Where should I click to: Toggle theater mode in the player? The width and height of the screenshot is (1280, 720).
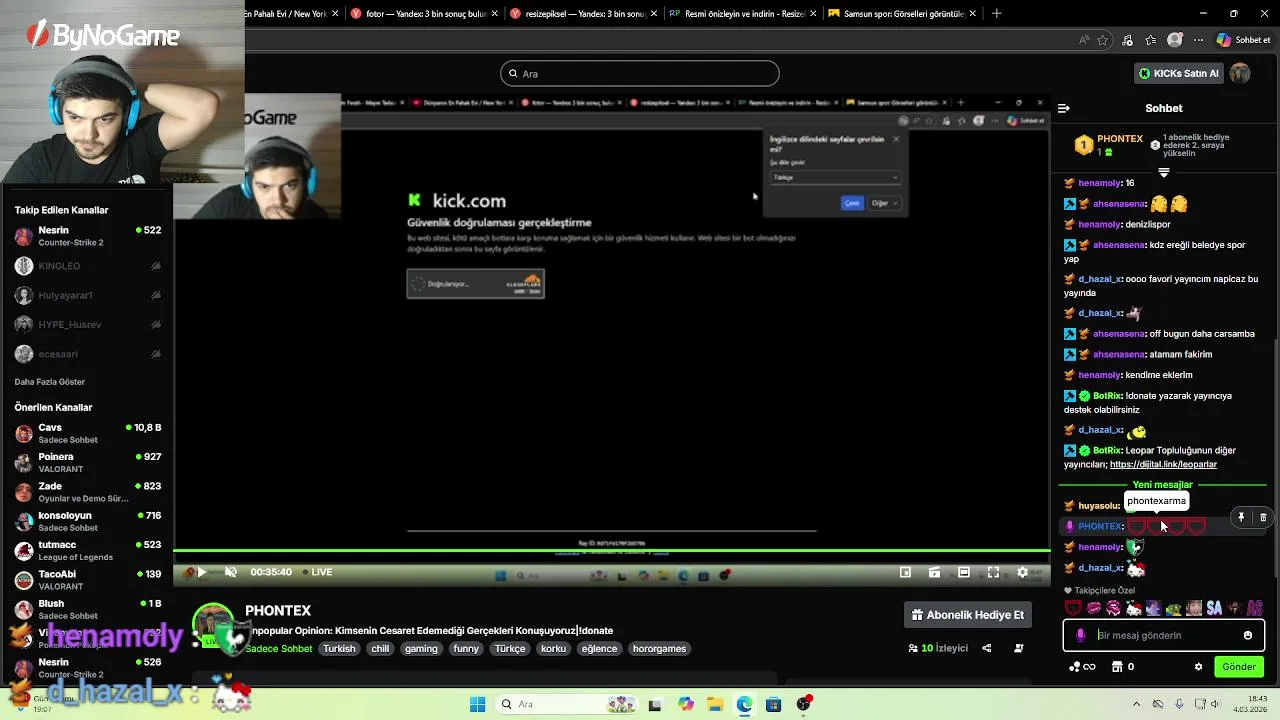(x=963, y=572)
